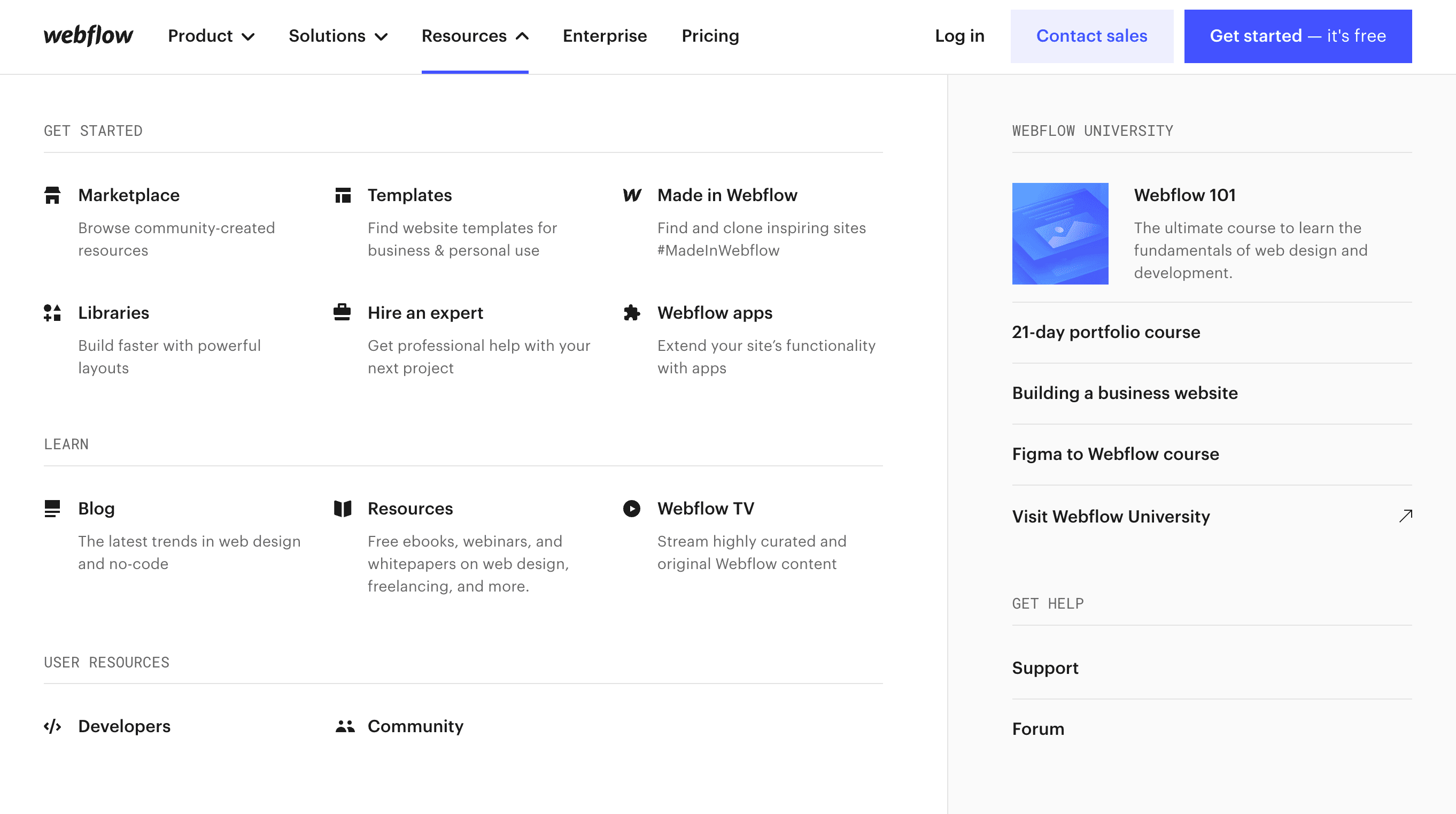Screen dimensions: 1456x814
Task: Expand the Solutions dropdown menu
Action: (338, 36)
